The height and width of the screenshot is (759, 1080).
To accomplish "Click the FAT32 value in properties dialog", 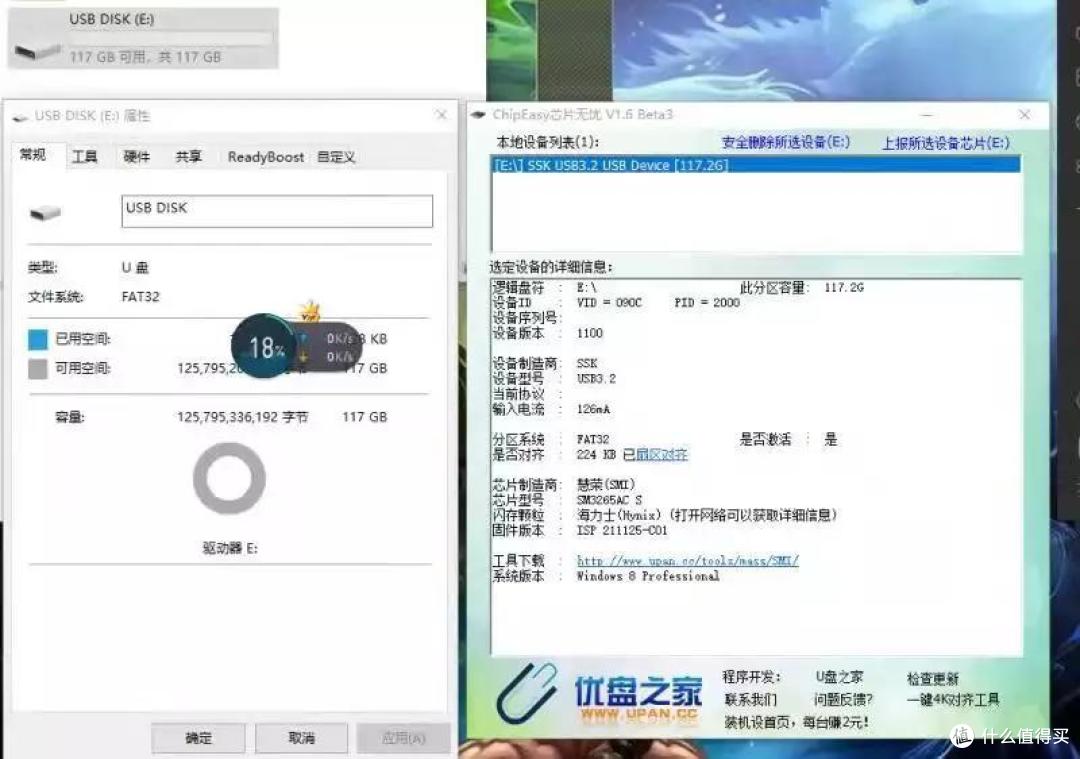I will click(141, 297).
